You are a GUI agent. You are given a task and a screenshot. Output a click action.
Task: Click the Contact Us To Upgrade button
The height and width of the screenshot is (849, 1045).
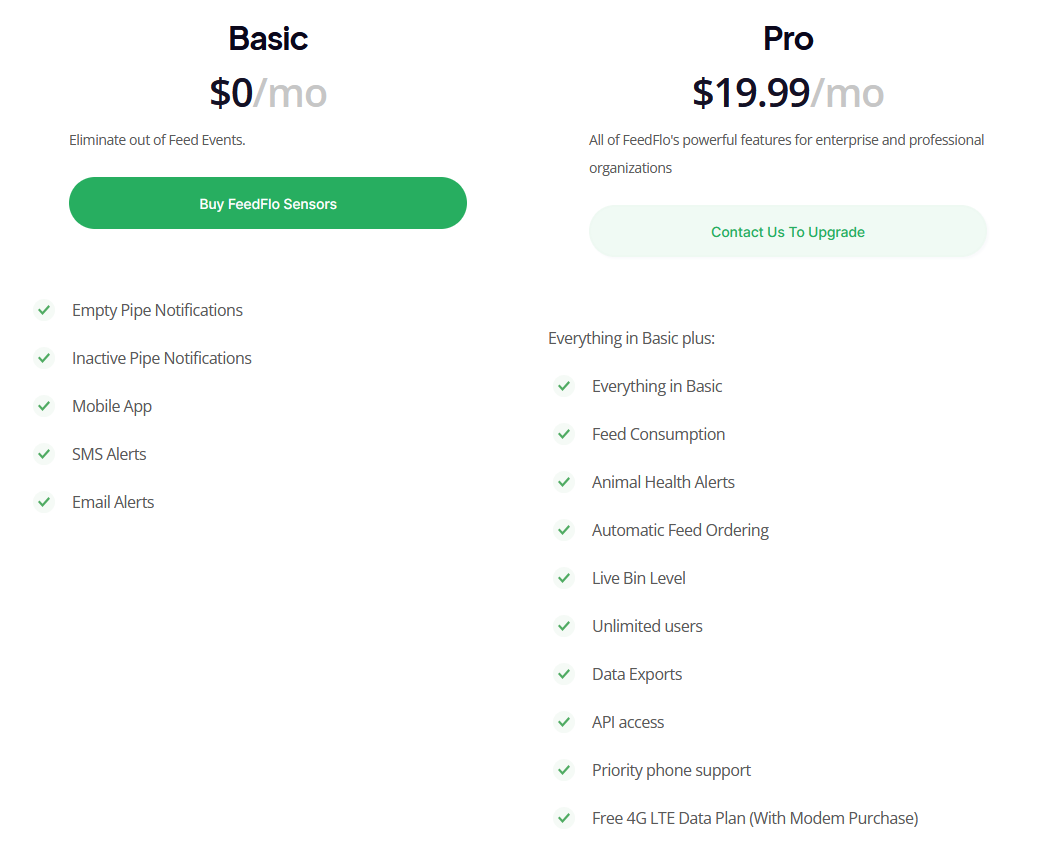[788, 231]
